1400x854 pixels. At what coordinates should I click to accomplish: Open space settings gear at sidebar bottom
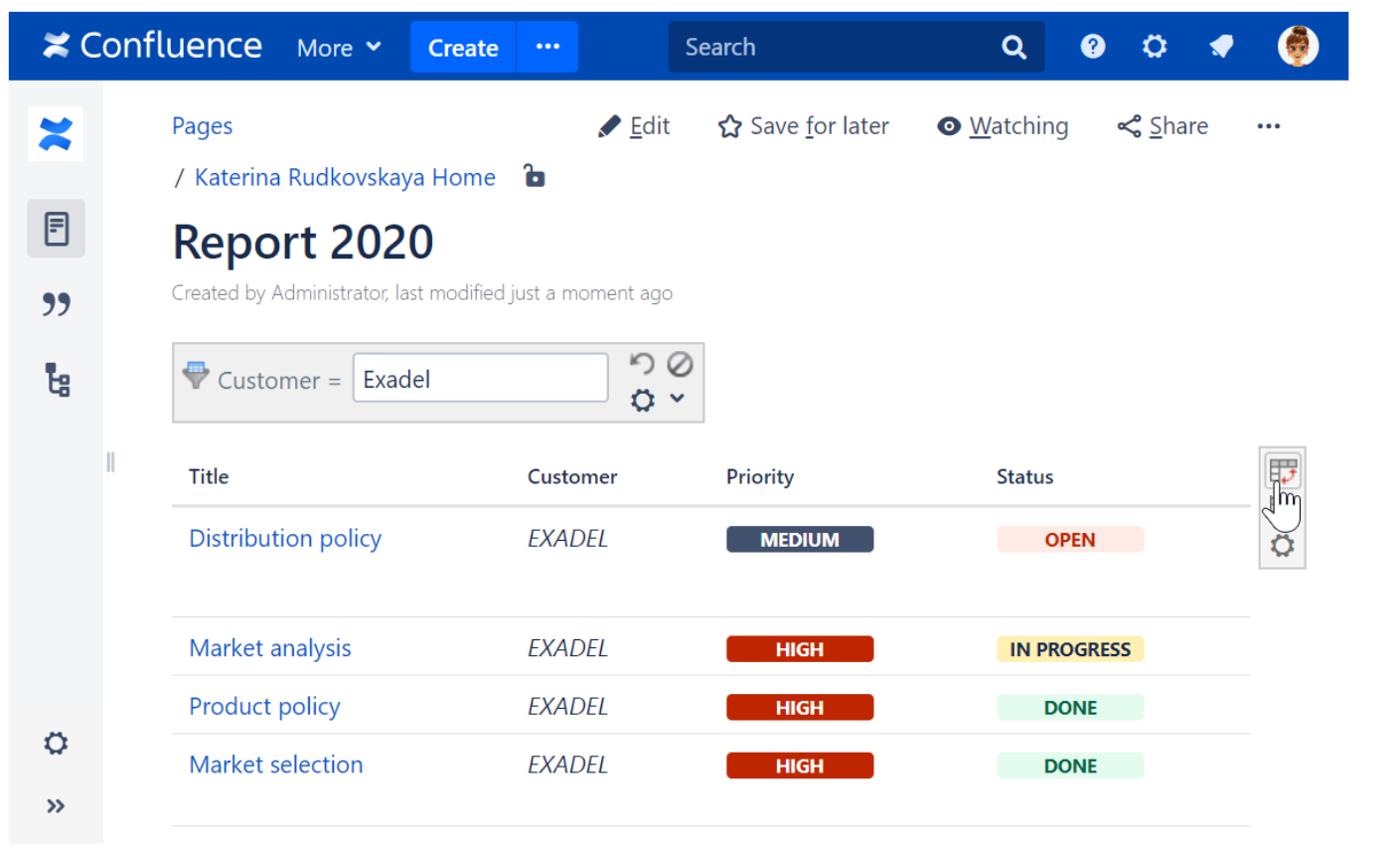point(57,744)
